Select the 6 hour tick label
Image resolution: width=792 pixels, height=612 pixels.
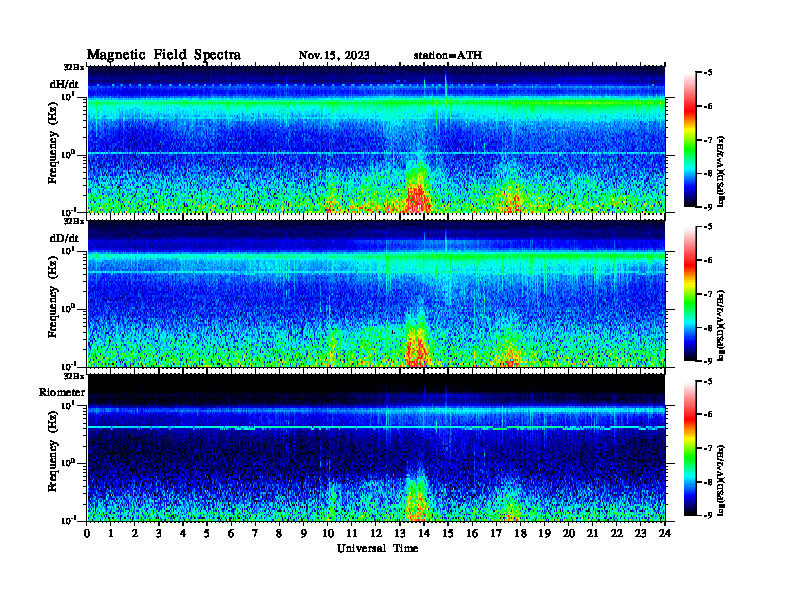point(231,534)
